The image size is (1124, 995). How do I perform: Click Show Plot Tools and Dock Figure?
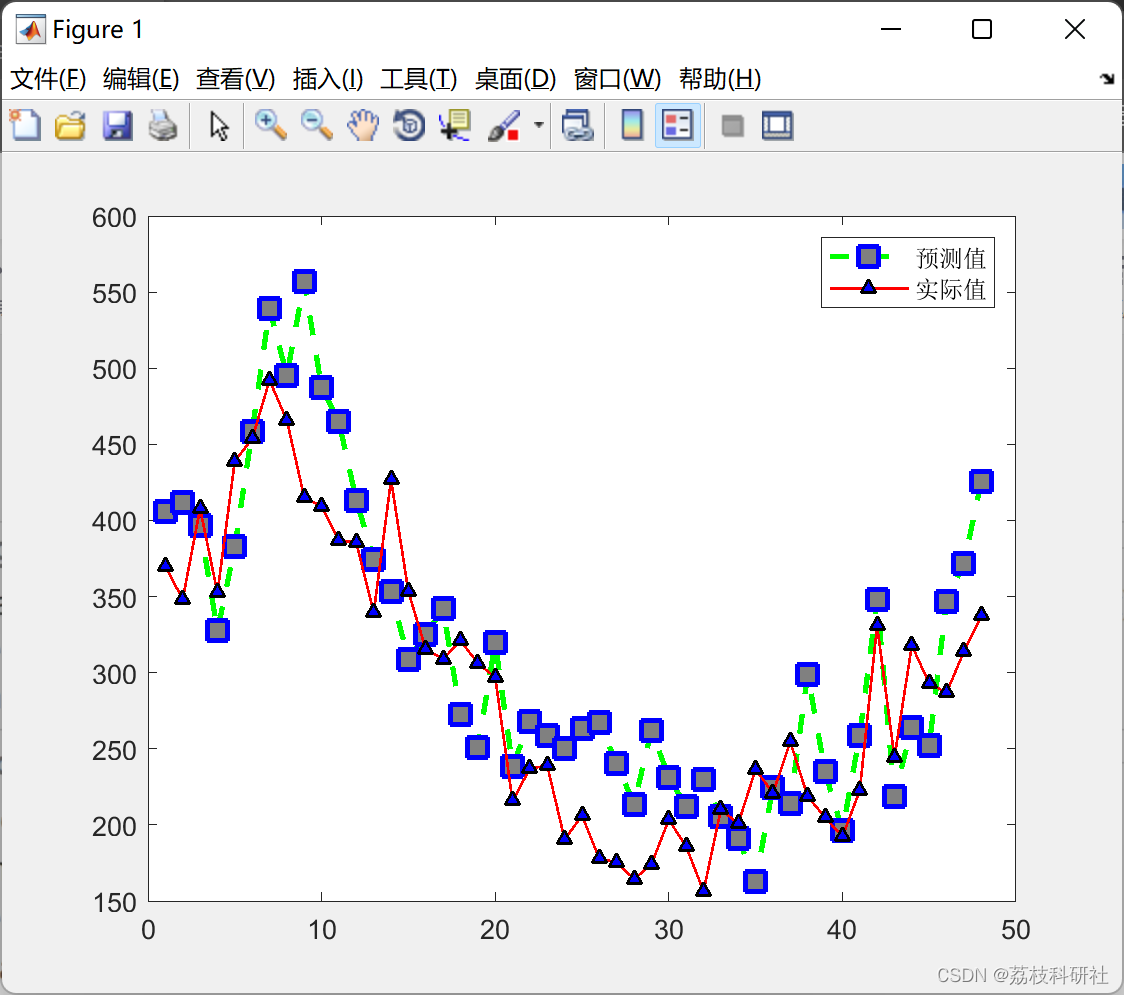pos(777,125)
